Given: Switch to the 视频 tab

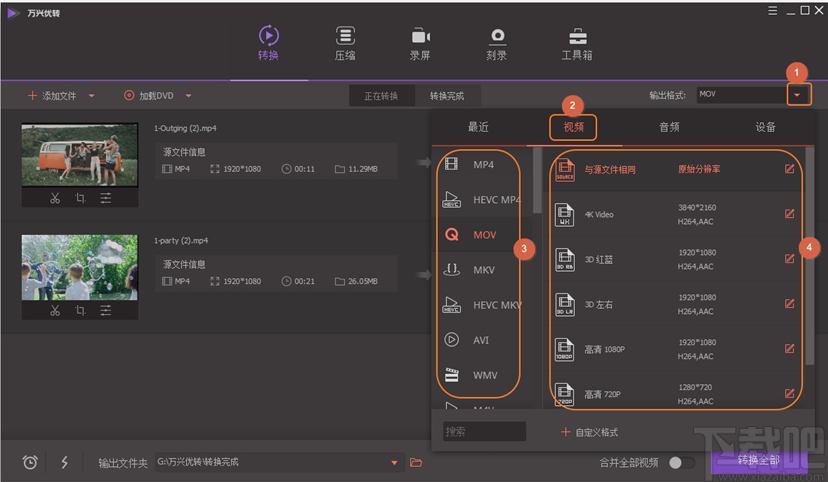Looking at the screenshot, I should [573, 127].
